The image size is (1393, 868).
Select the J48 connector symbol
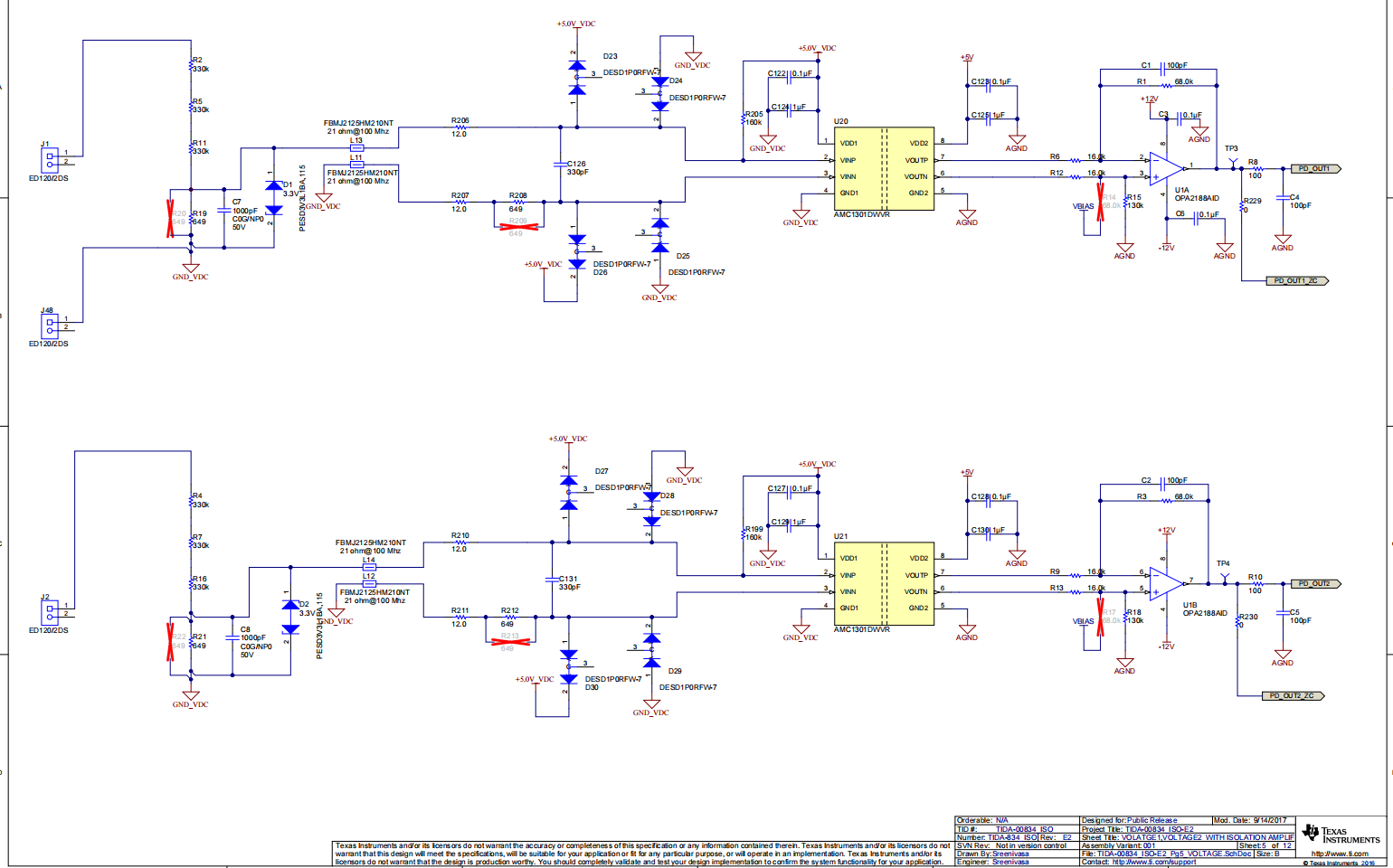[x=49, y=325]
